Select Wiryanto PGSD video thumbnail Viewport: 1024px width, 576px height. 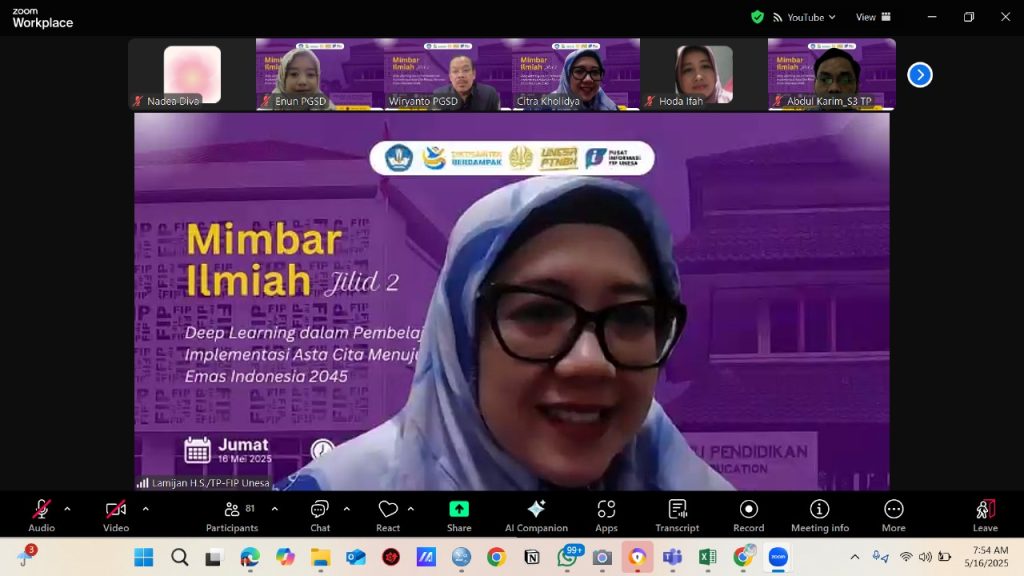pos(447,74)
